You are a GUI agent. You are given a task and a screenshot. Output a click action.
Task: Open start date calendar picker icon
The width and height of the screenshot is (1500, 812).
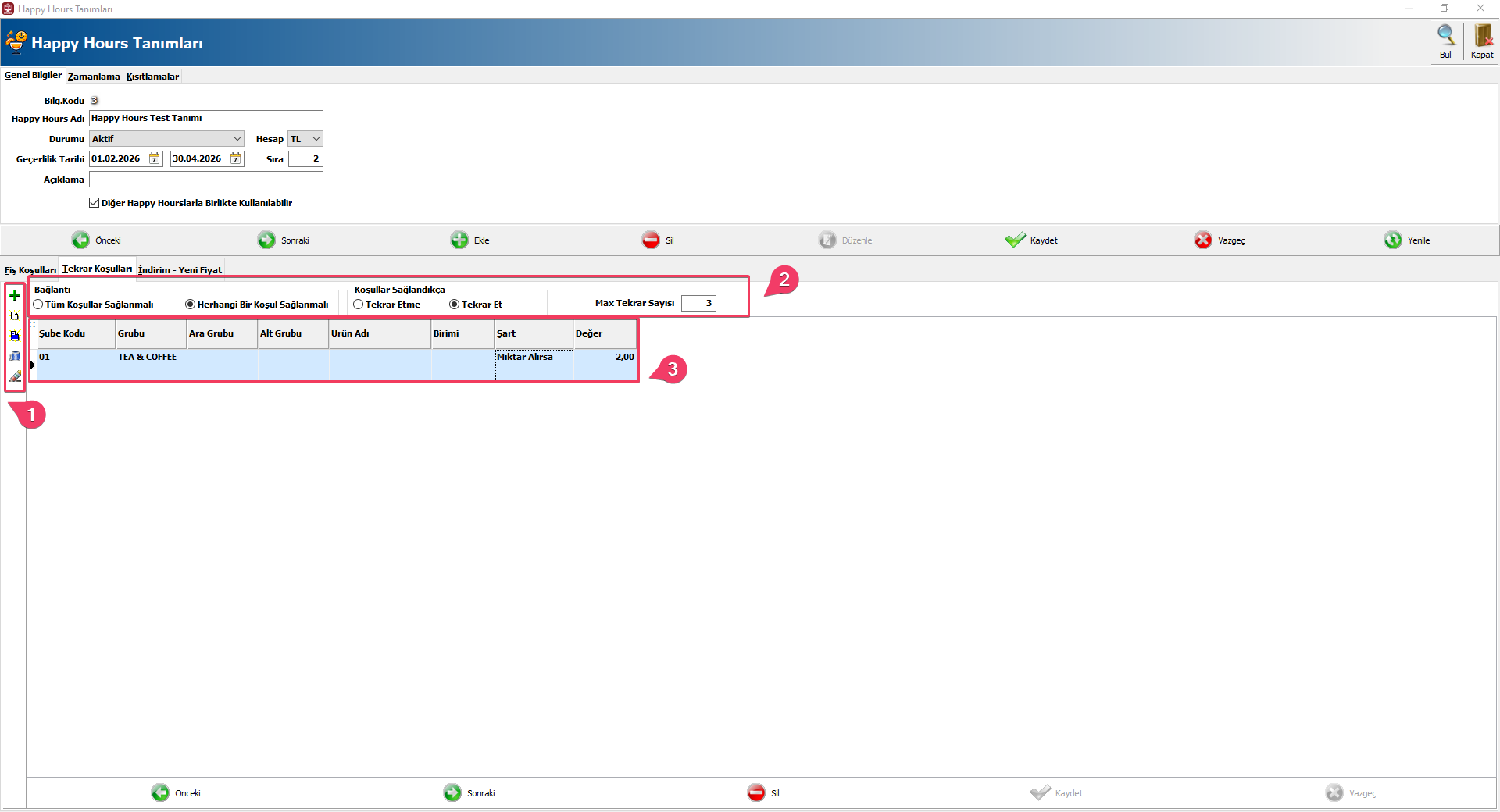[155, 159]
